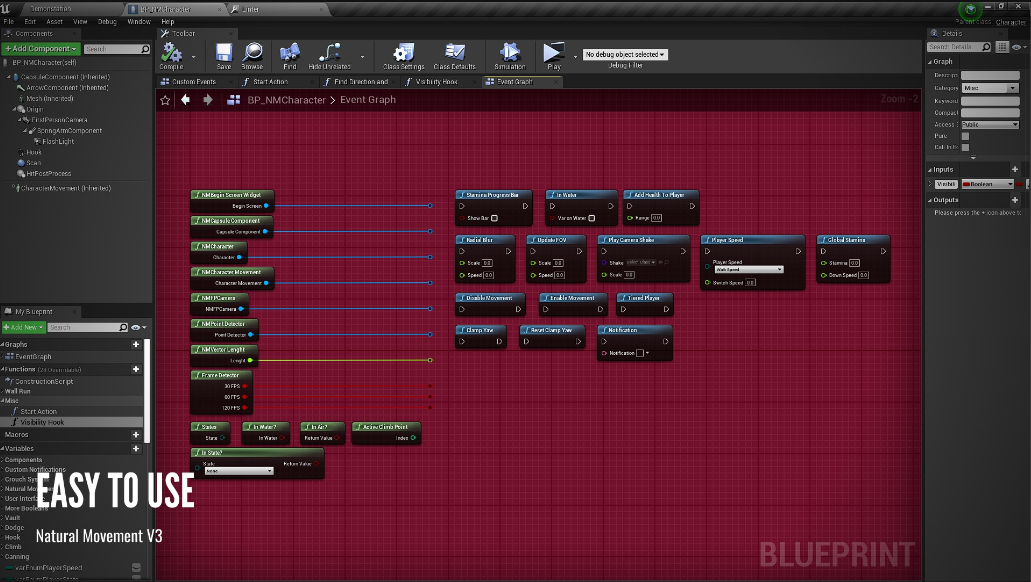
Task: Favorite the graph with the star icon
Action: click(x=165, y=100)
